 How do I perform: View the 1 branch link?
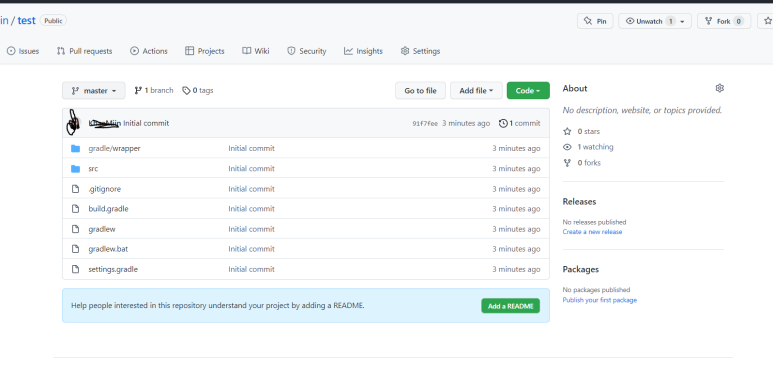[154, 91]
